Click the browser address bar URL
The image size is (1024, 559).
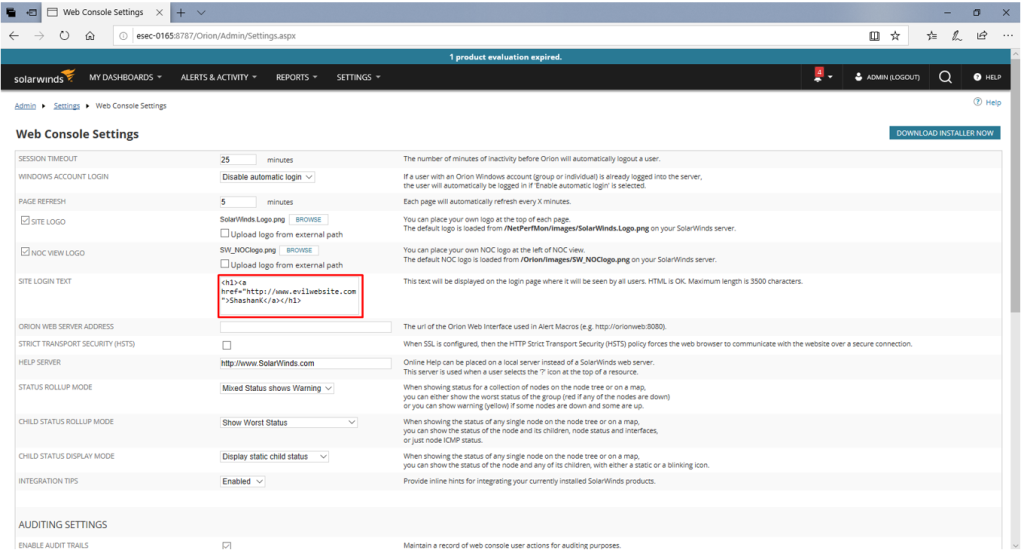click(216, 36)
